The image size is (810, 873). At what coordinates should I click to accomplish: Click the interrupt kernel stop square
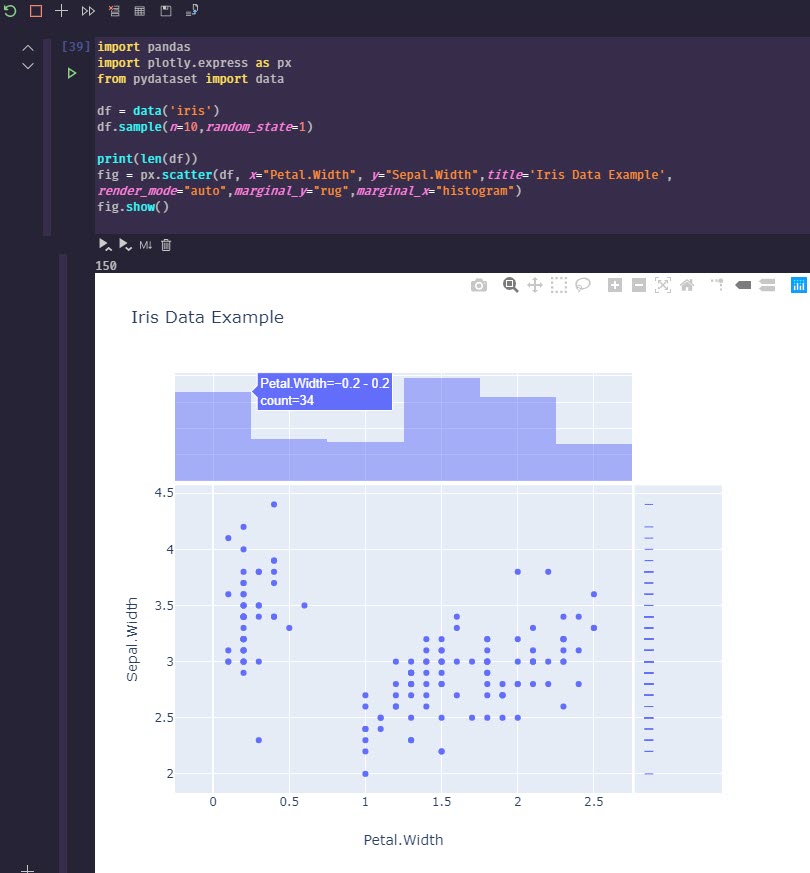tap(36, 10)
